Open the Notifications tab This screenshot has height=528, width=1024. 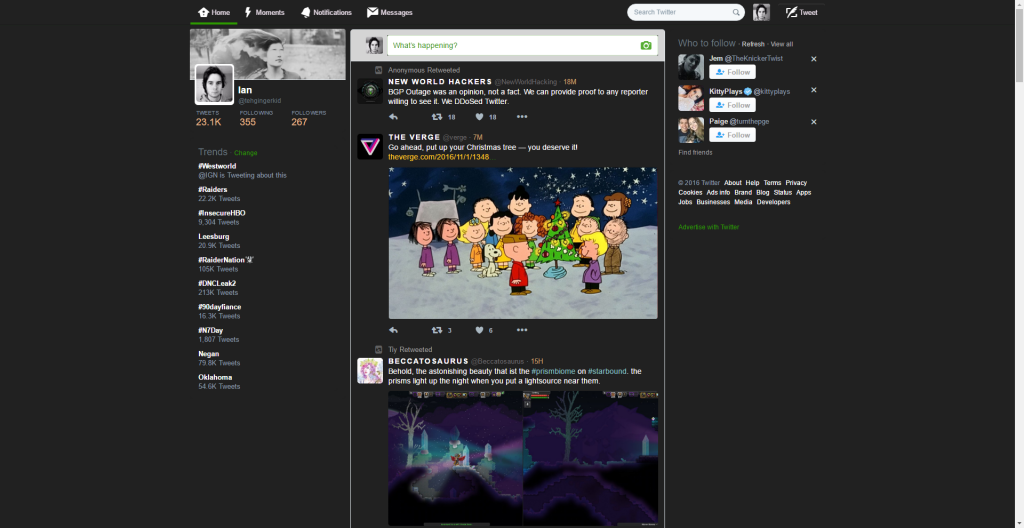point(327,12)
